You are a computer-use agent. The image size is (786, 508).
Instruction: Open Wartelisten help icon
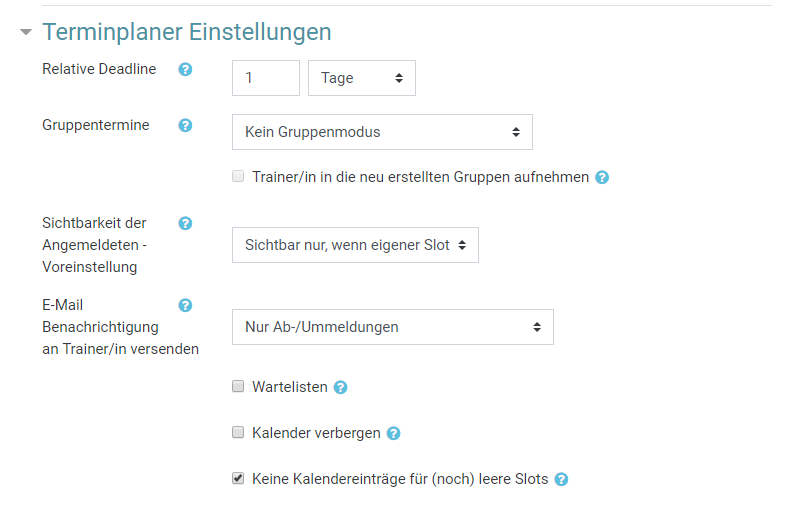pos(340,387)
